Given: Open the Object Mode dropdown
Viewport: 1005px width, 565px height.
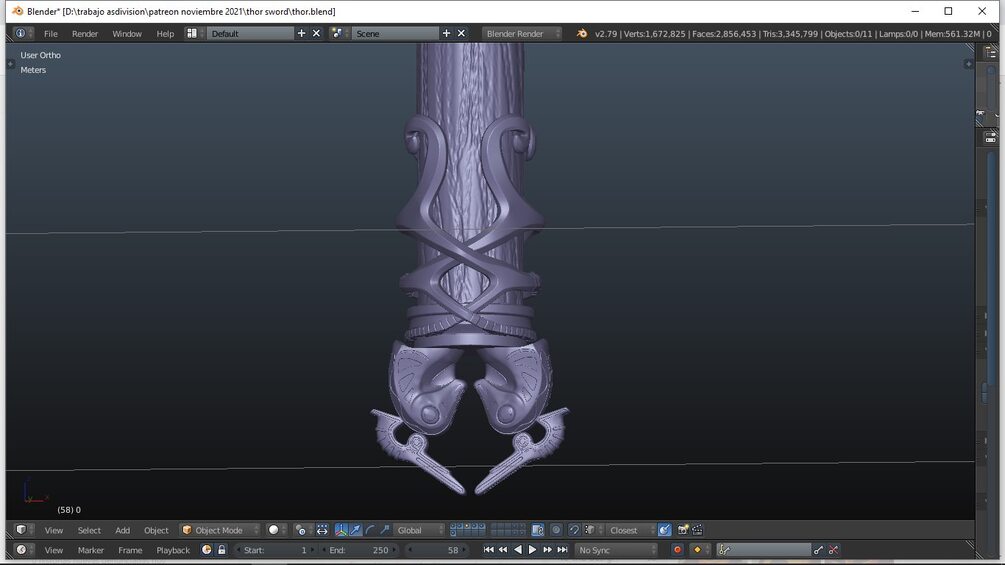Looking at the screenshot, I should tap(220, 530).
